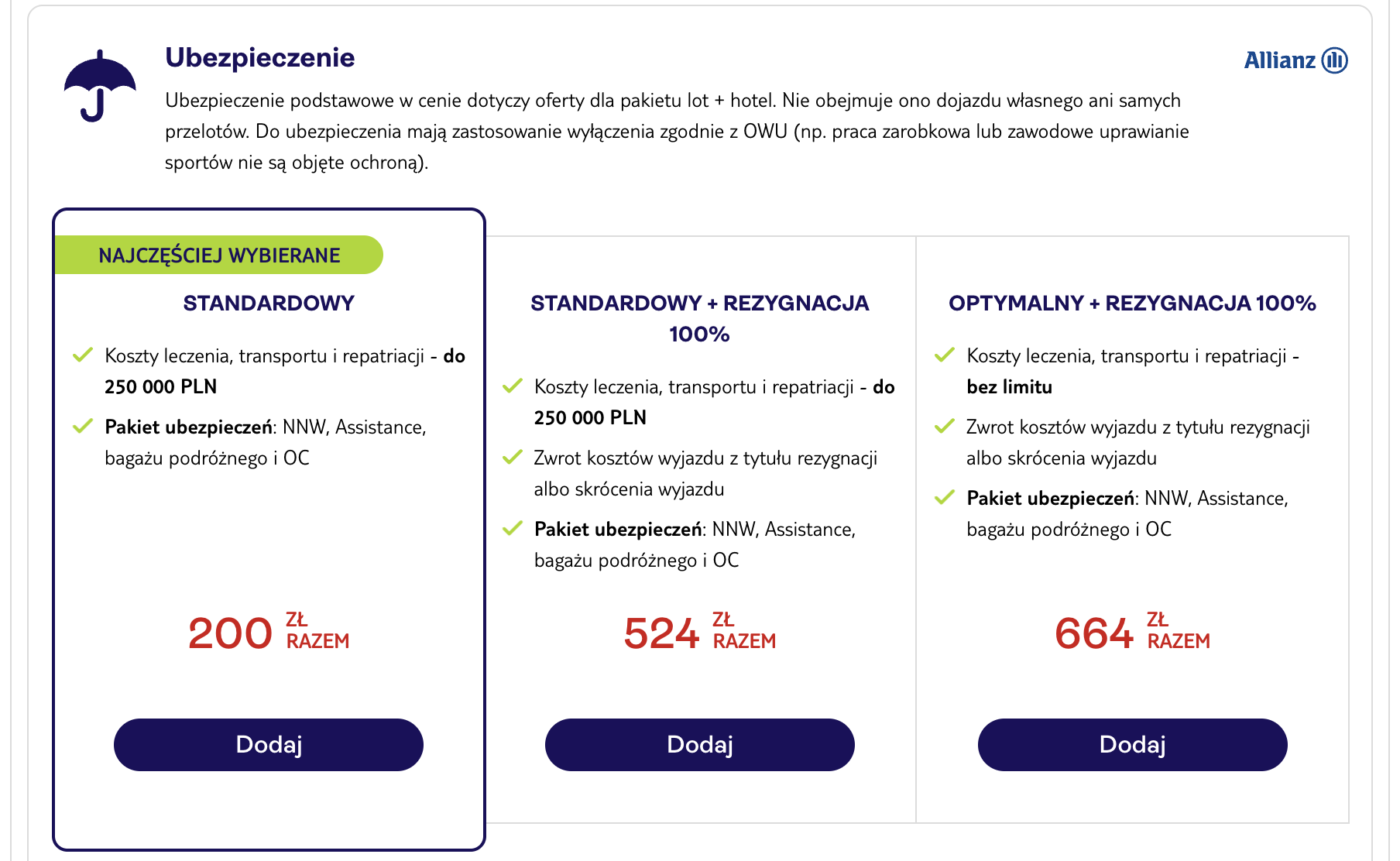
Task: Add Standardowy + Rezygnacja 100% insurance
Action: coord(700,744)
